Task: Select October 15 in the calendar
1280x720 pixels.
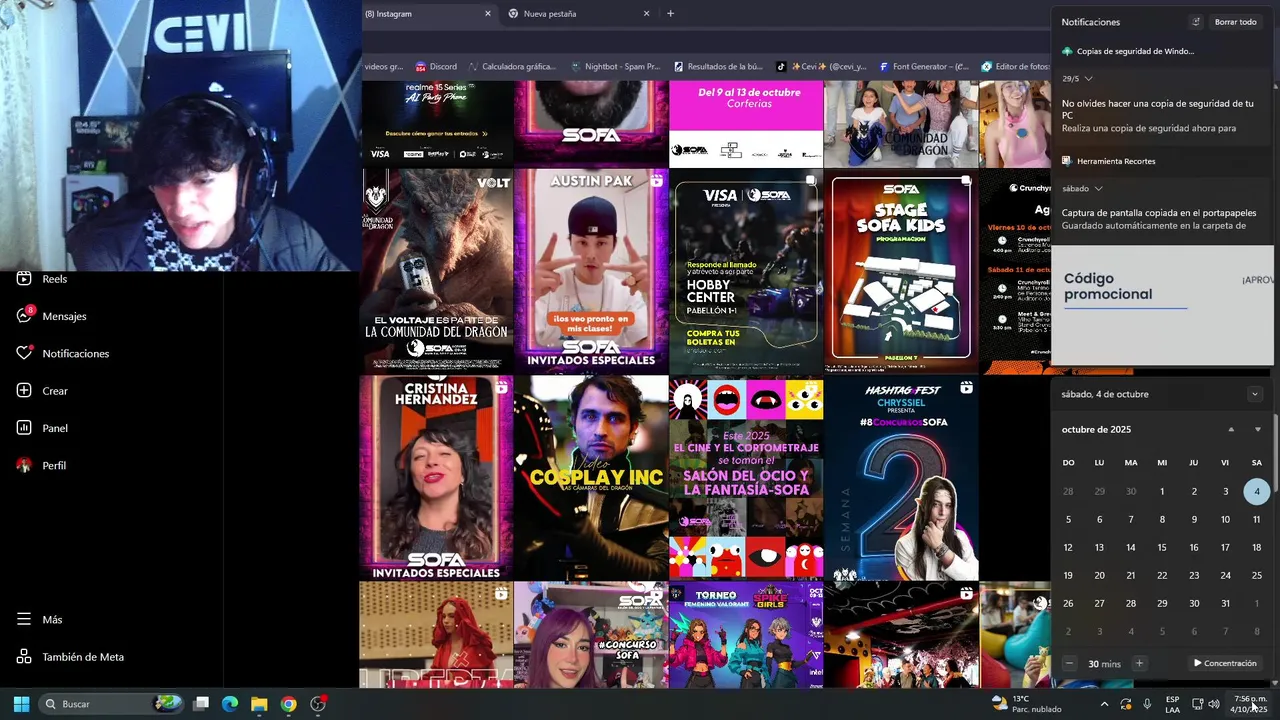Action: tap(1162, 547)
